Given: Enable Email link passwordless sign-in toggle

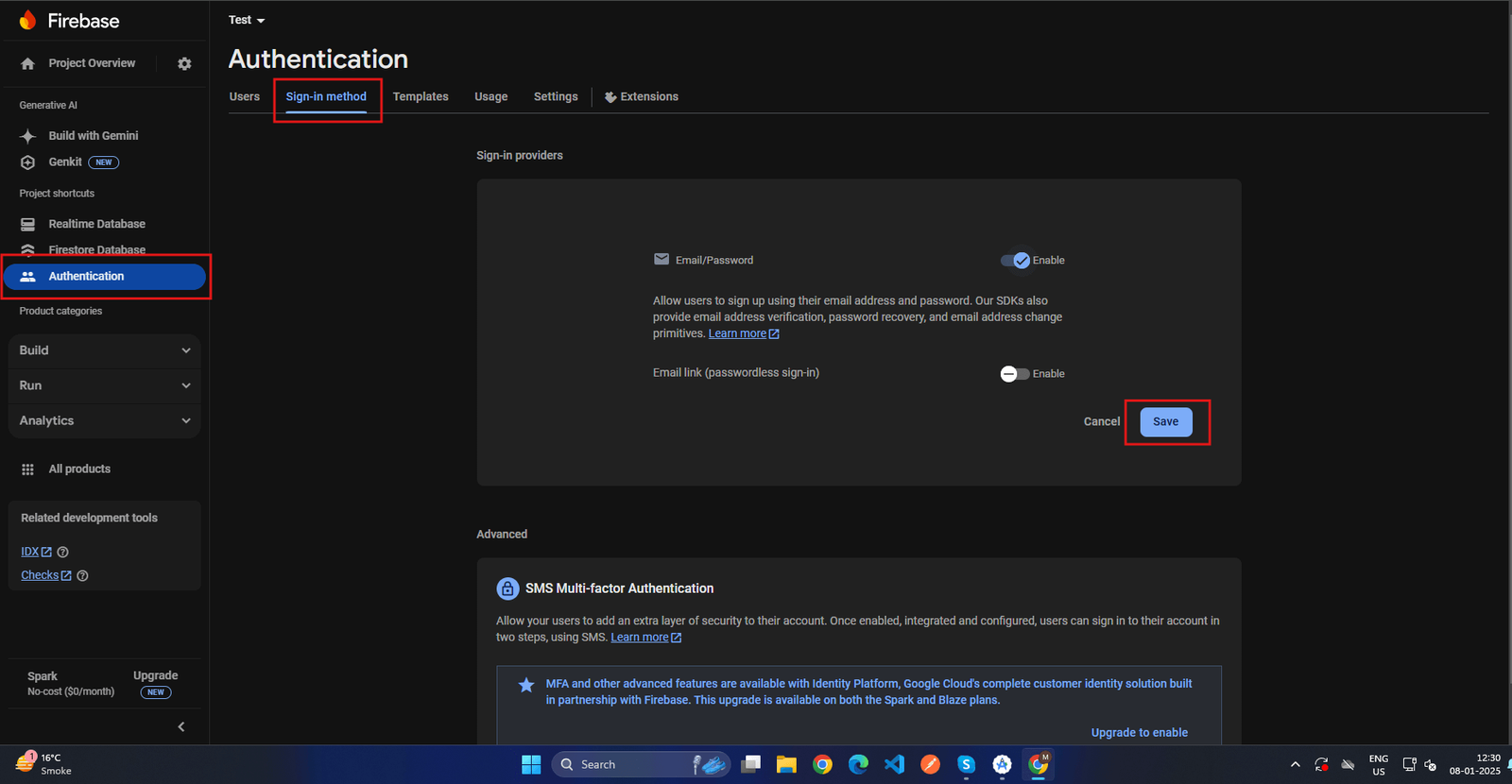Looking at the screenshot, I should click(x=1014, y=374).
